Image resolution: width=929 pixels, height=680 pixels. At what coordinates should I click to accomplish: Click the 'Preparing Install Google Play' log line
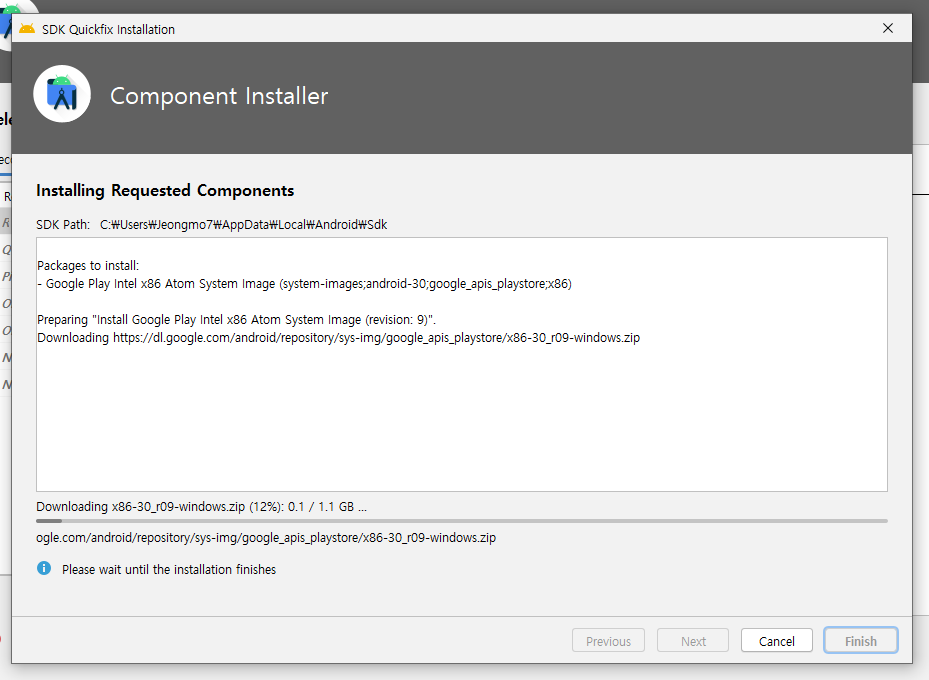[236, 320]
